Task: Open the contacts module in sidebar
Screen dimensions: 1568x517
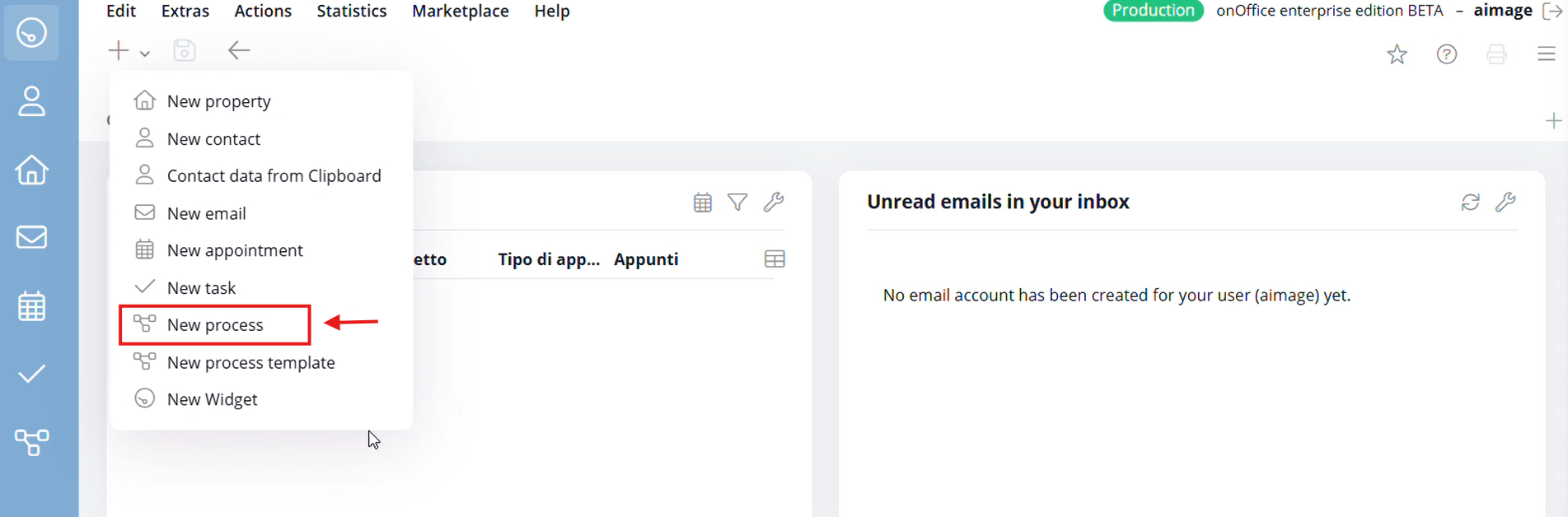Action: tap(31, 101)
